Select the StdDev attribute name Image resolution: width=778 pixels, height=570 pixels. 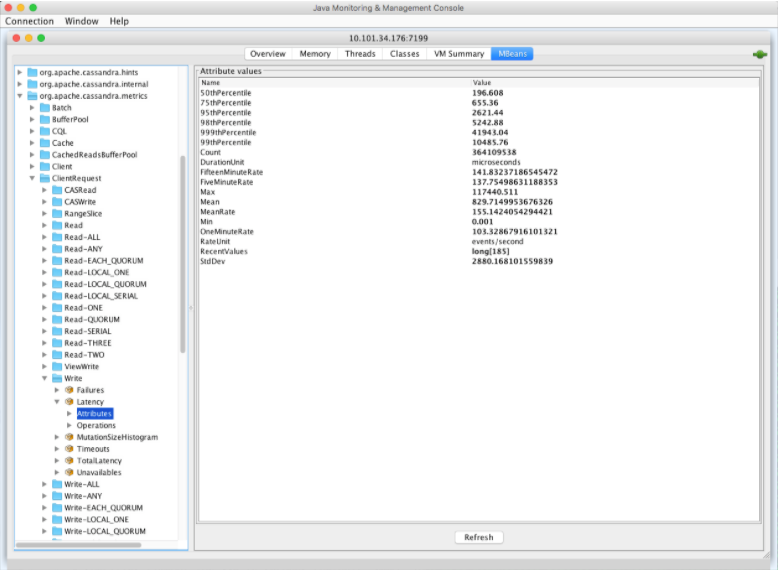click(x=212, y=261)
